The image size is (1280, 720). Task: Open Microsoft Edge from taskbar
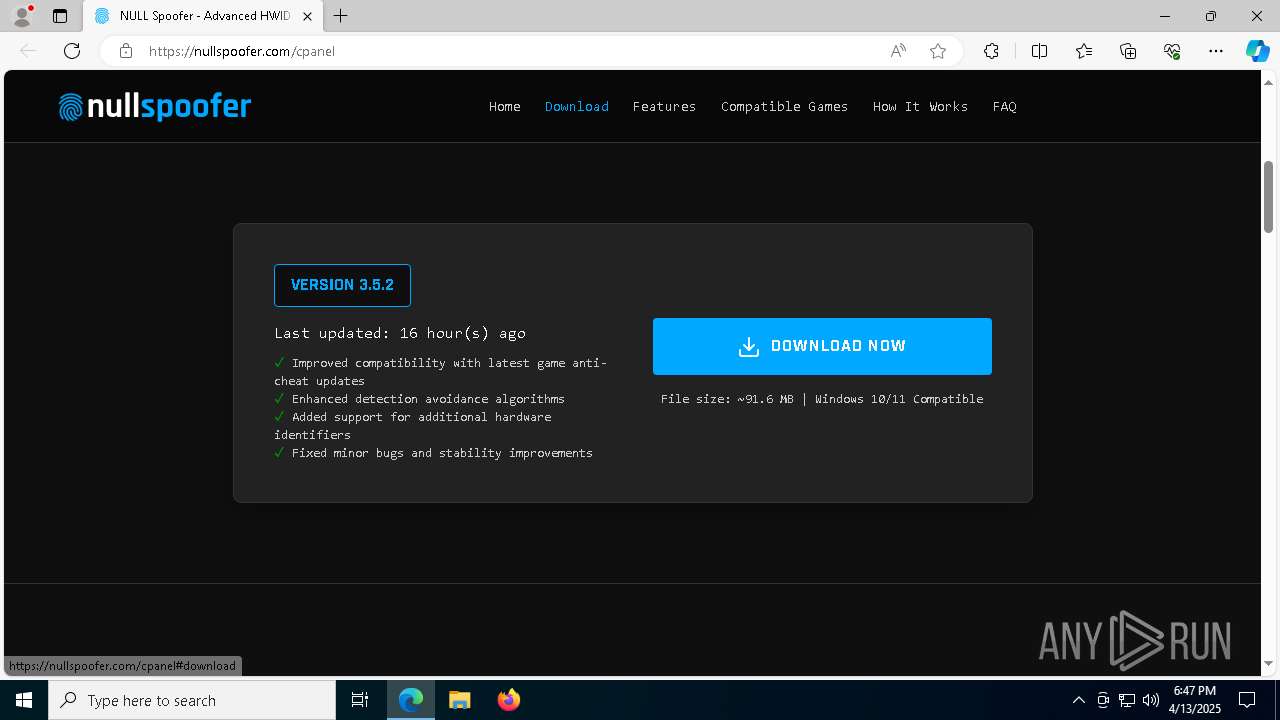point(411,700)
